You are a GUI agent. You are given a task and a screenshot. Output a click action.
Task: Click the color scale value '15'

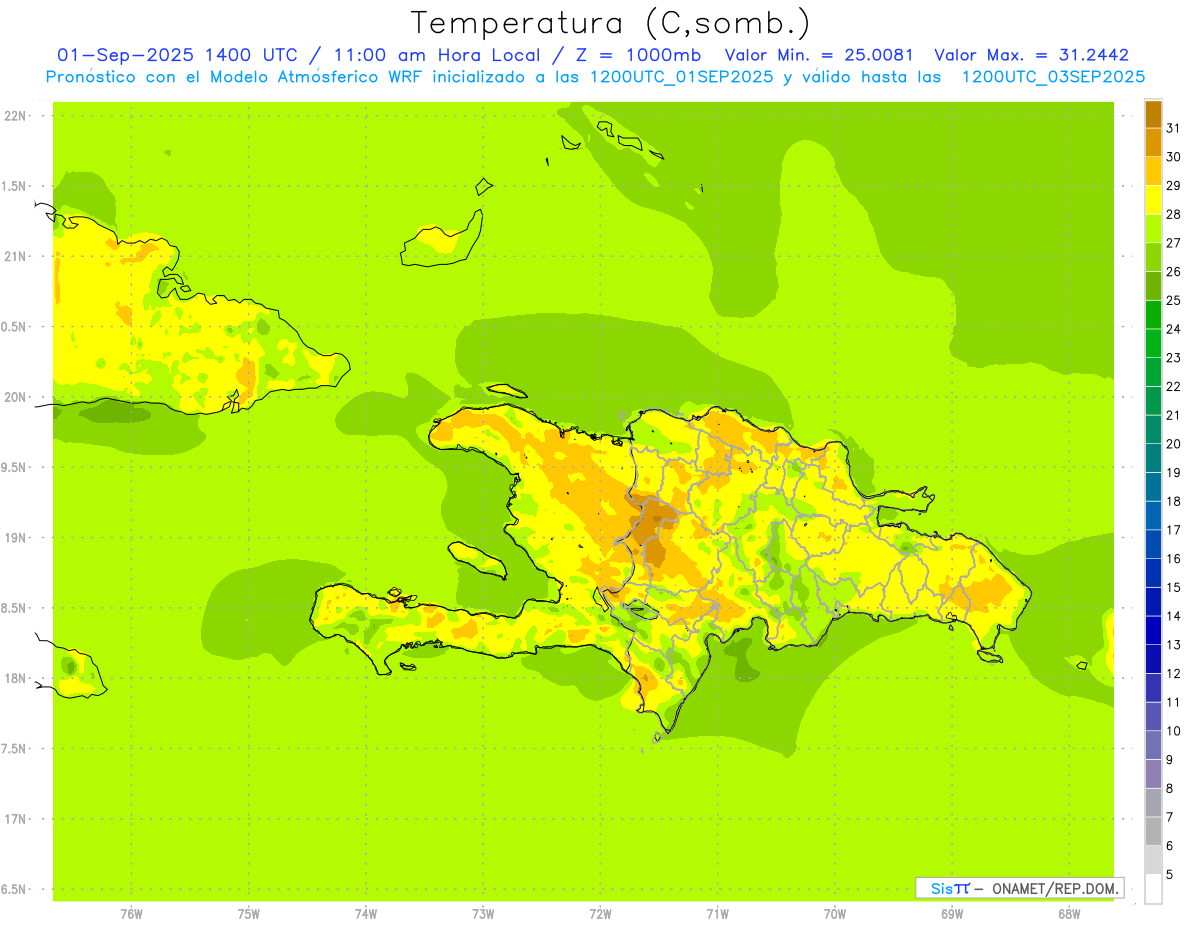tap(1173, 587)
